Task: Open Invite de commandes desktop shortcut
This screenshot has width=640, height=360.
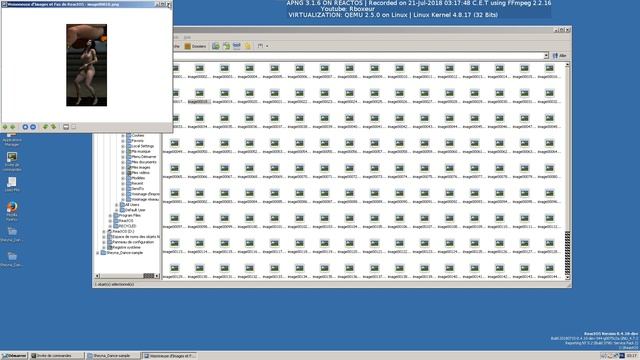Action: click(12, 162)
